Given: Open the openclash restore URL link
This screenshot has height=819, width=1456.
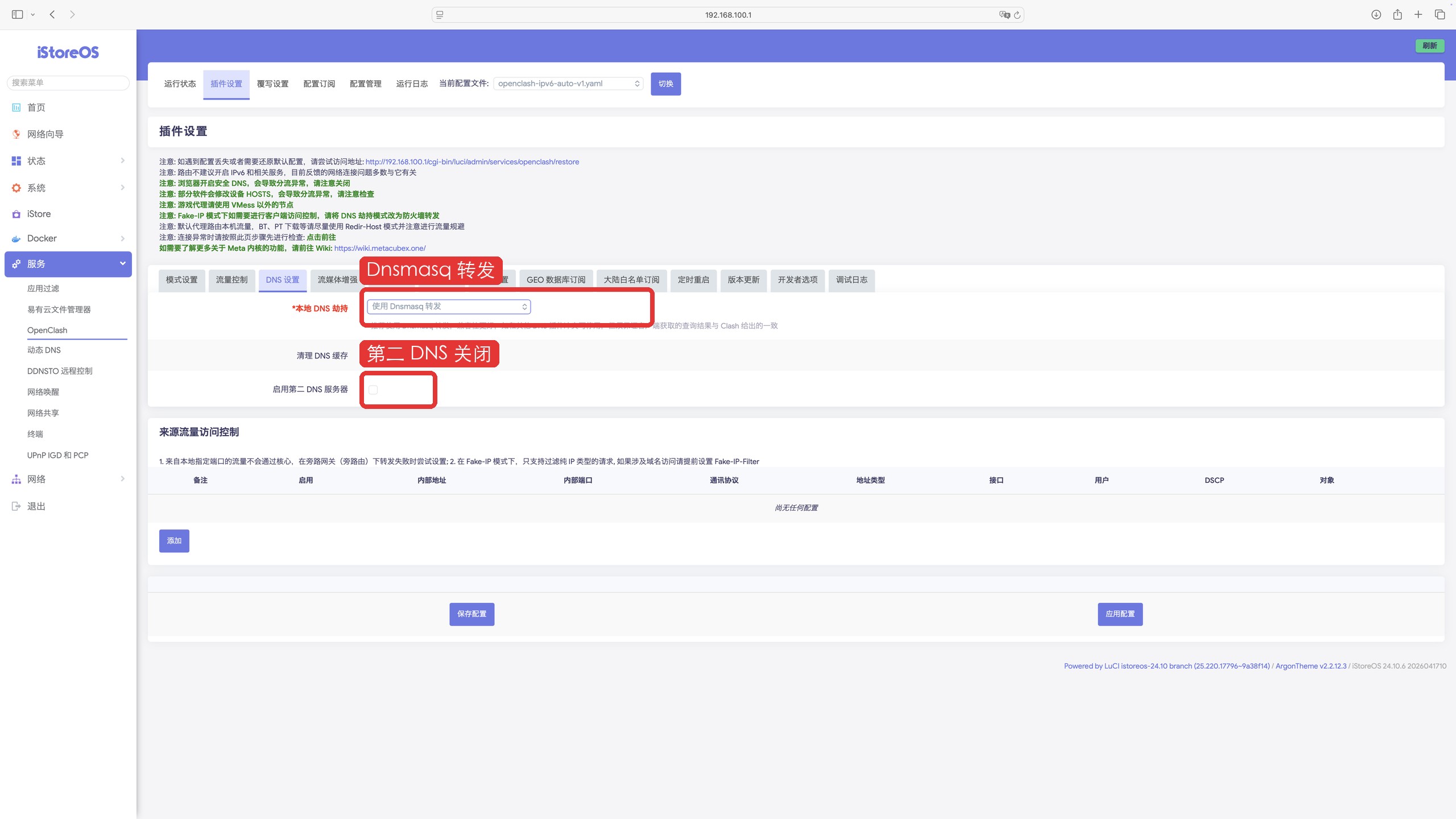Looking at the screenshot, I should point(472,162).
